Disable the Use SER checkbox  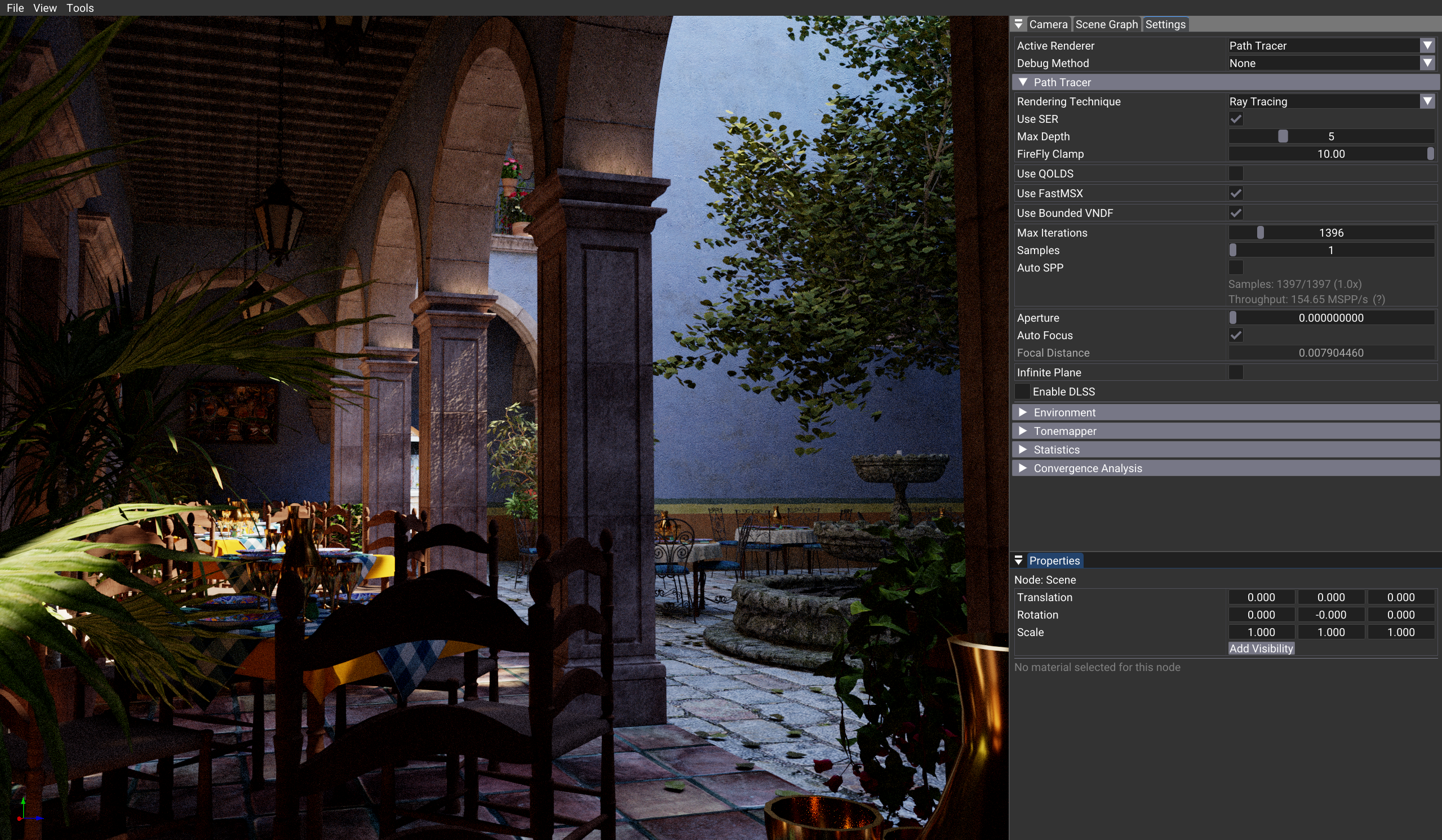1235,119
